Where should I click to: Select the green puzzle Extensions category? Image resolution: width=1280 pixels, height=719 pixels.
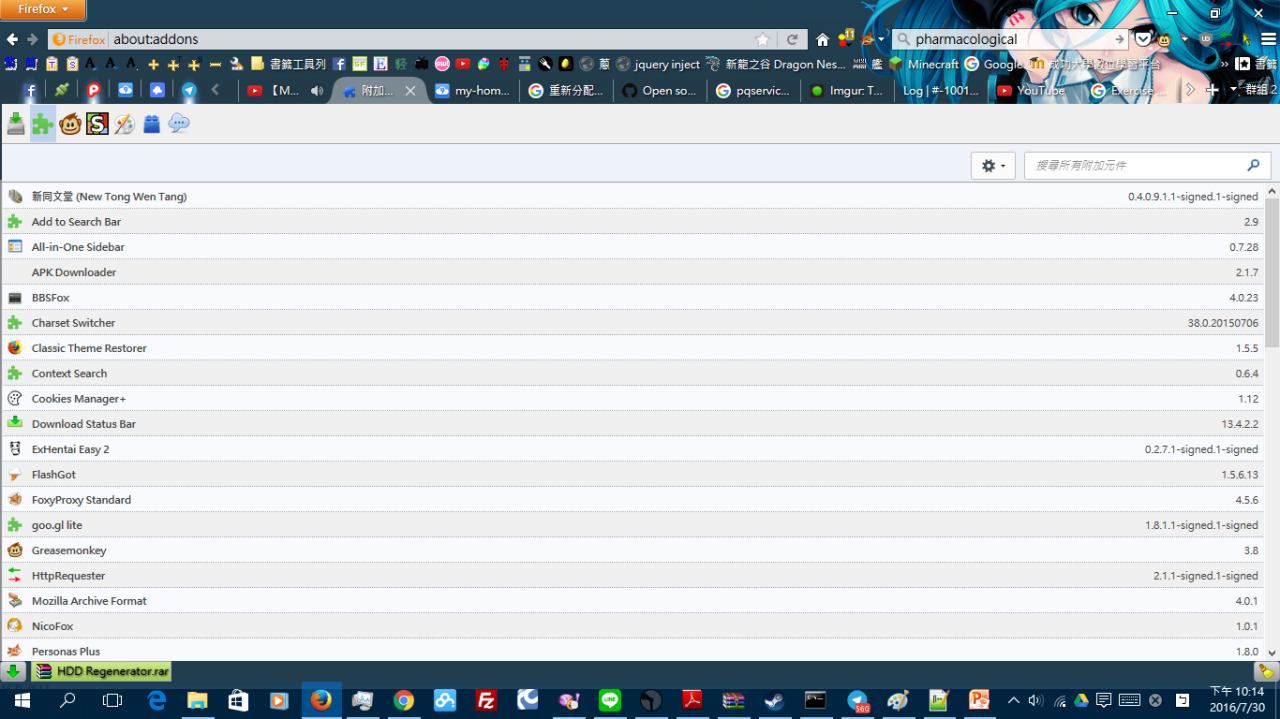42,124
